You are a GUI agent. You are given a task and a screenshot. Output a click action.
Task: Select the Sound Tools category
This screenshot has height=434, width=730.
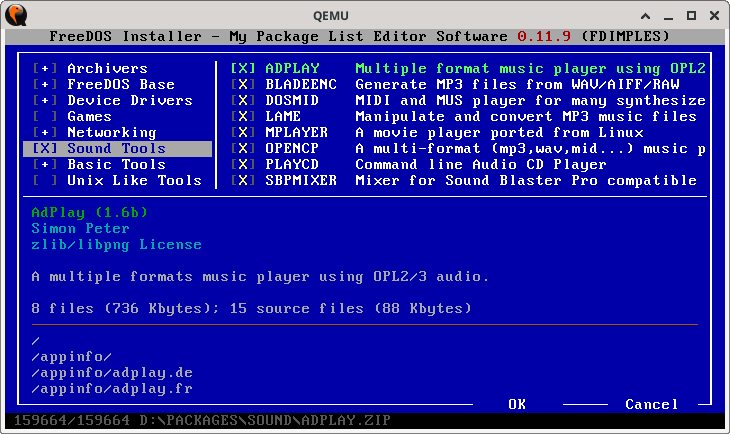tap(116, 148)
